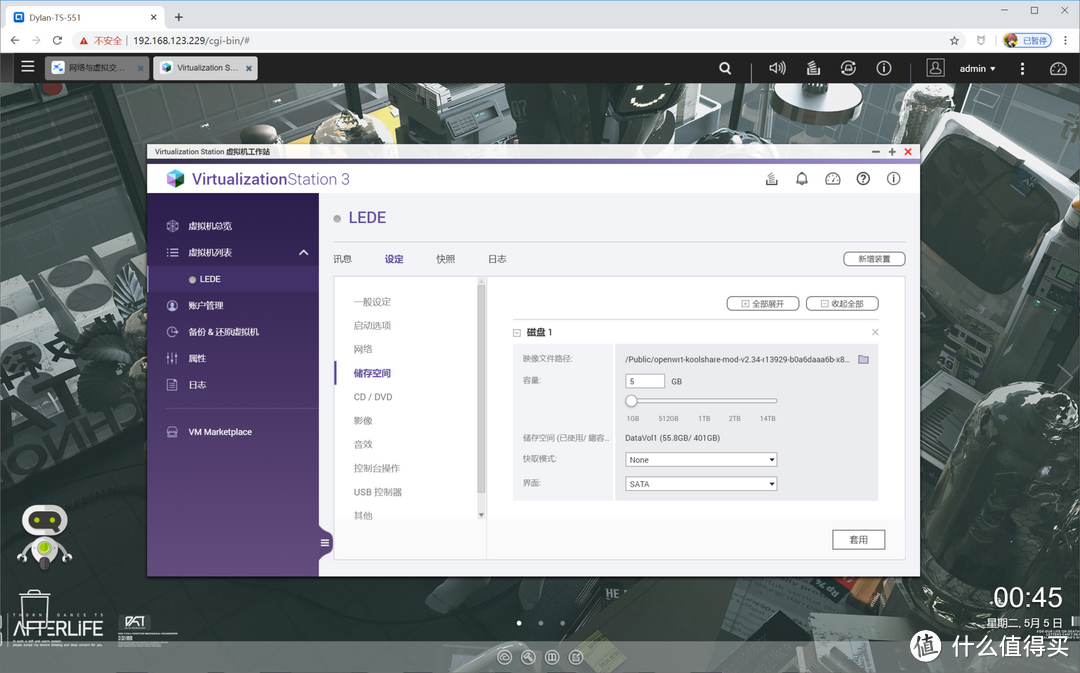Open video settings category
The image size is (1080, 673).
pyautogui.click(x=363, y=421)
